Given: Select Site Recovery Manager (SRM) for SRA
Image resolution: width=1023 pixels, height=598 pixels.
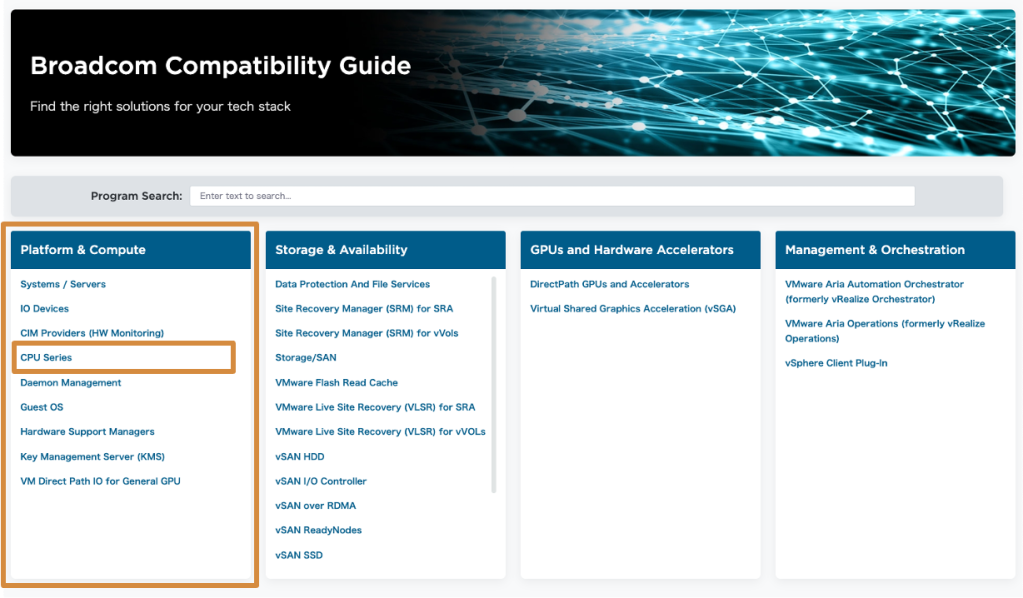Looking at the screenshot, I should (364, 308).
